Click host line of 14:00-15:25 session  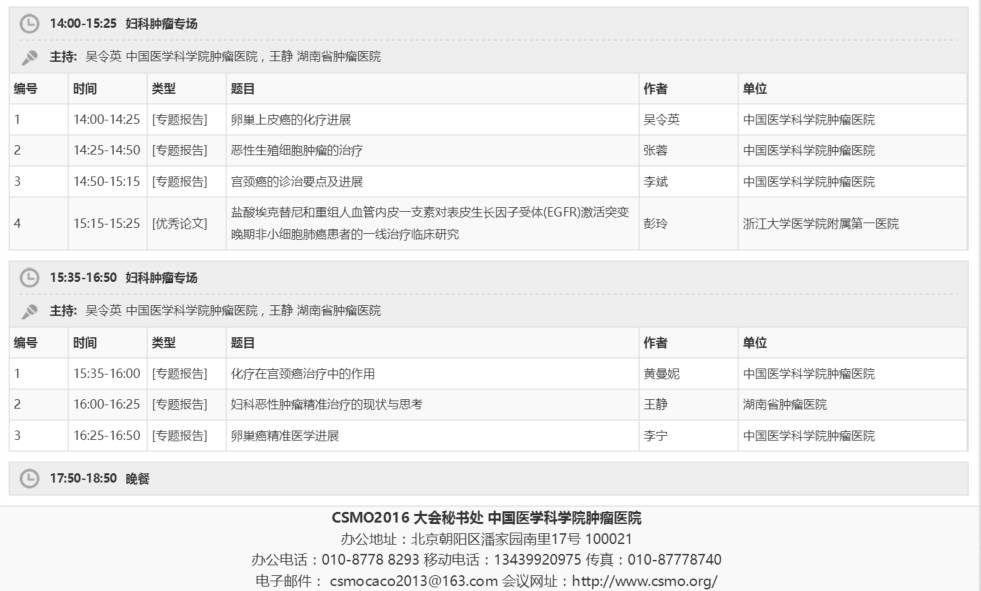click(x=215, y=57)
